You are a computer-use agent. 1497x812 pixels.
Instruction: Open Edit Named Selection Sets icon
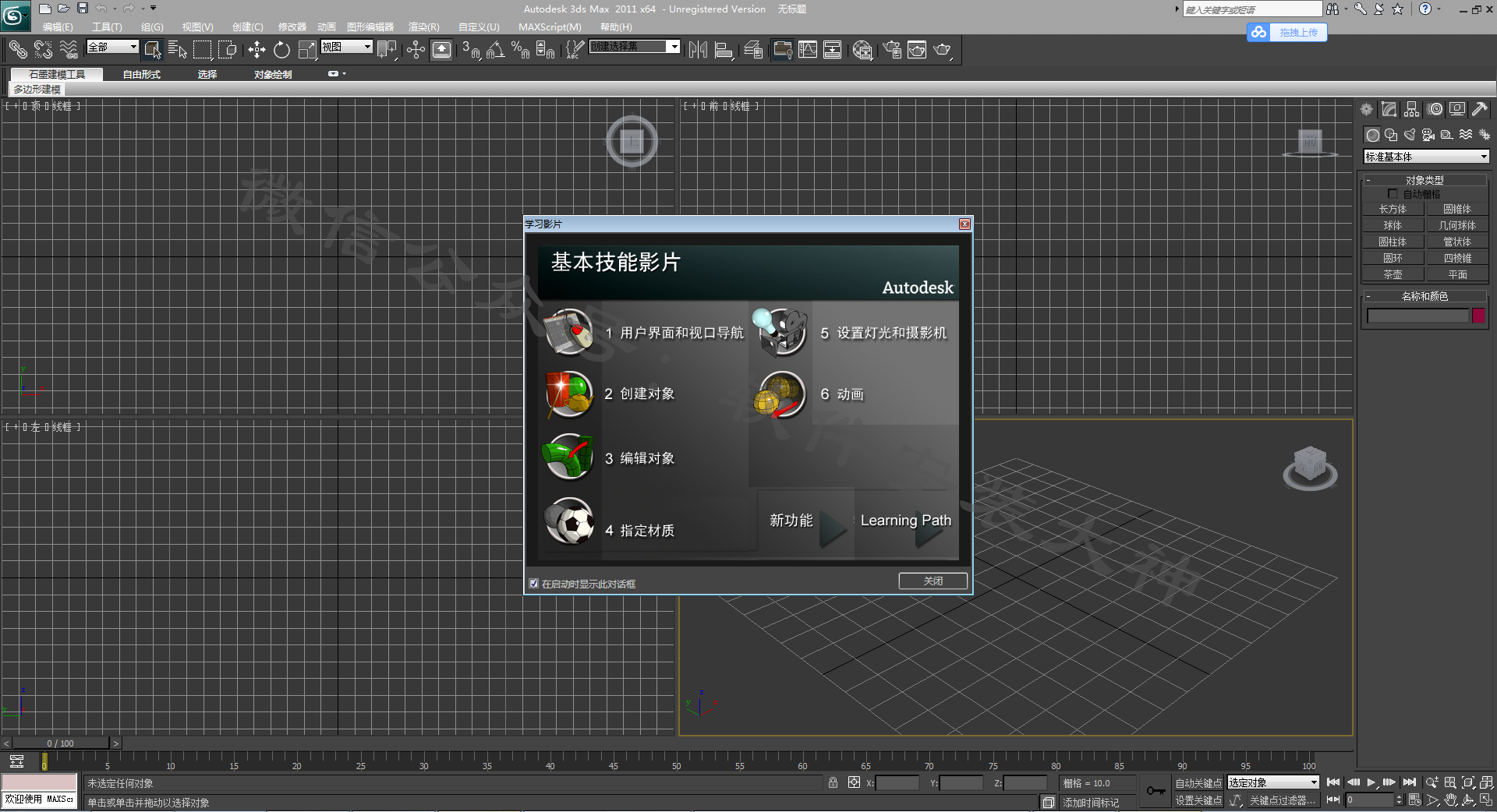(574, 50)
